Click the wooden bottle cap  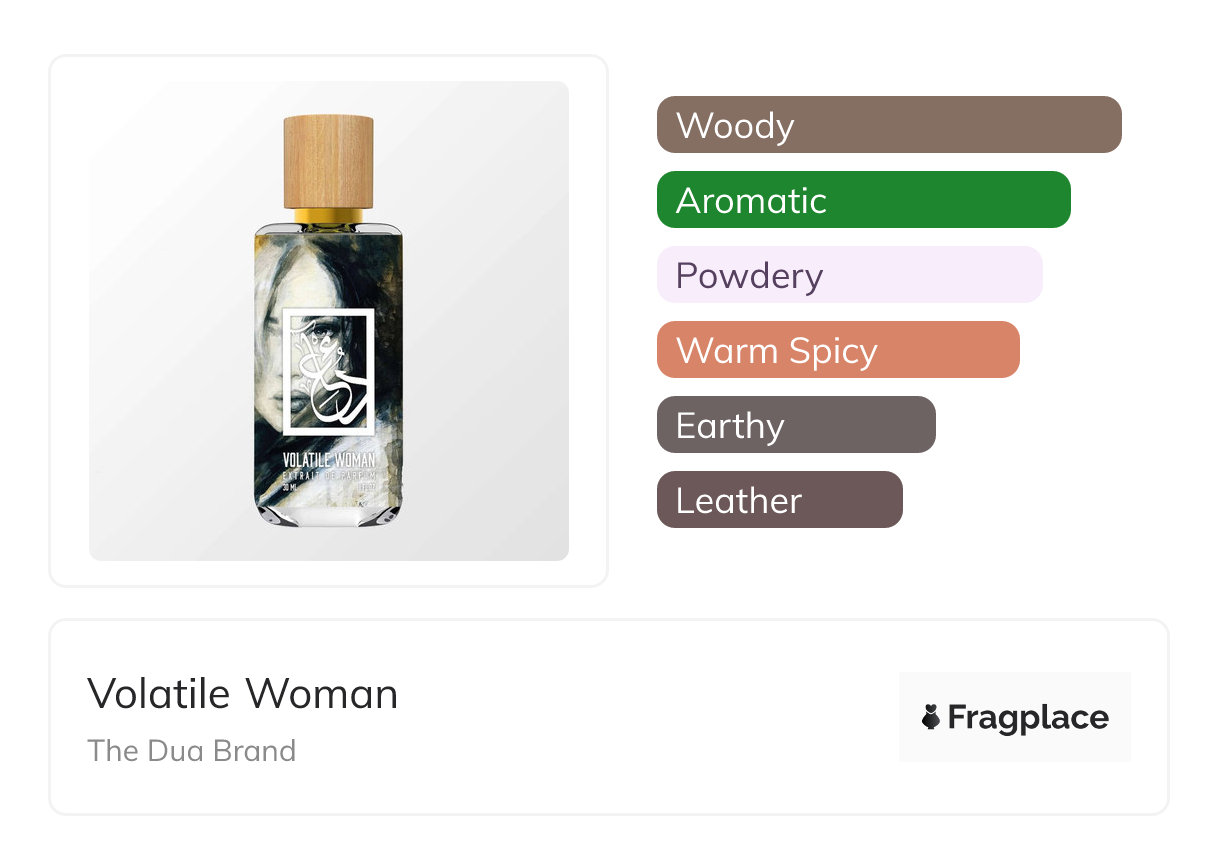pos(328,161)
